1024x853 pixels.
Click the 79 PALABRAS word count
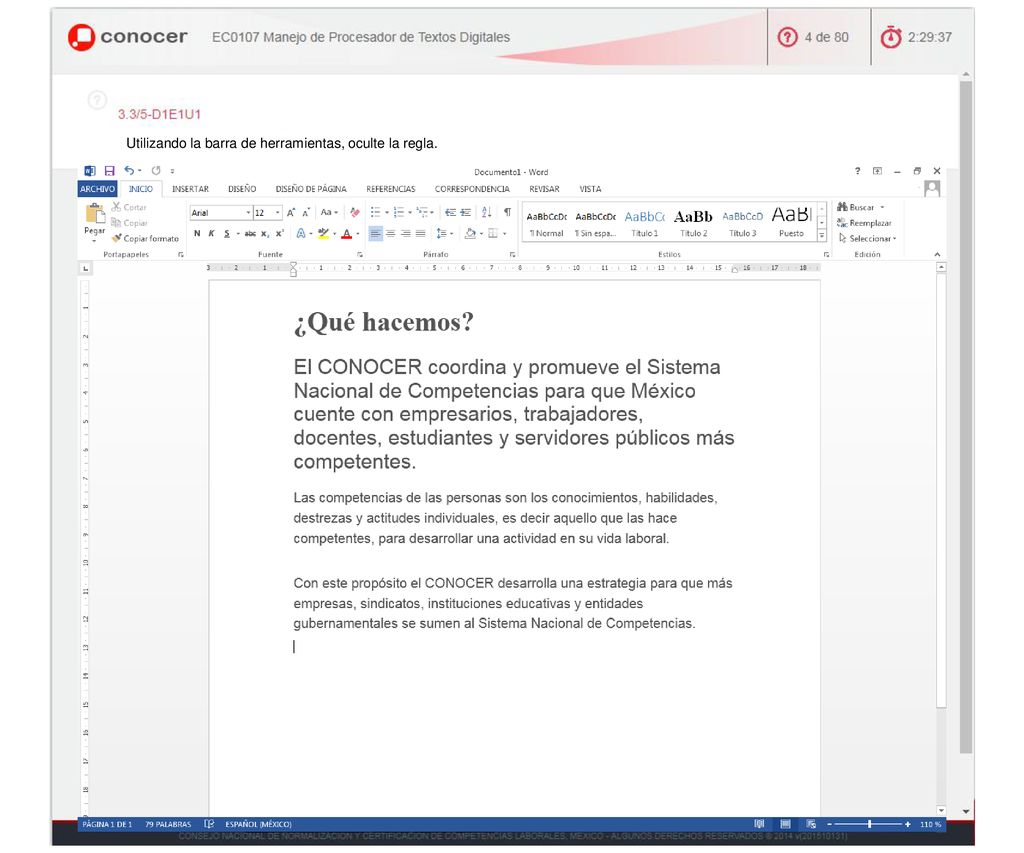coord(168,824)
